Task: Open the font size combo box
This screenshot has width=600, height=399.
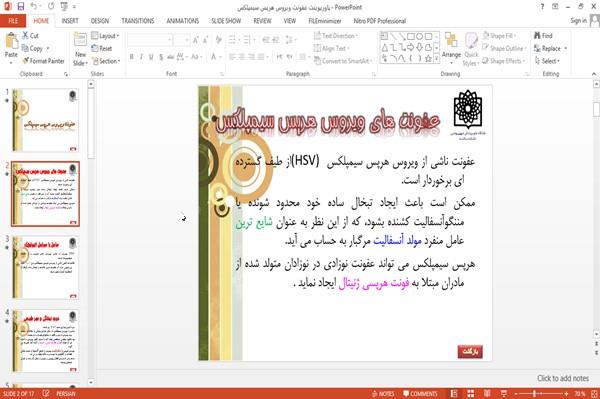Action: [182, 40]
